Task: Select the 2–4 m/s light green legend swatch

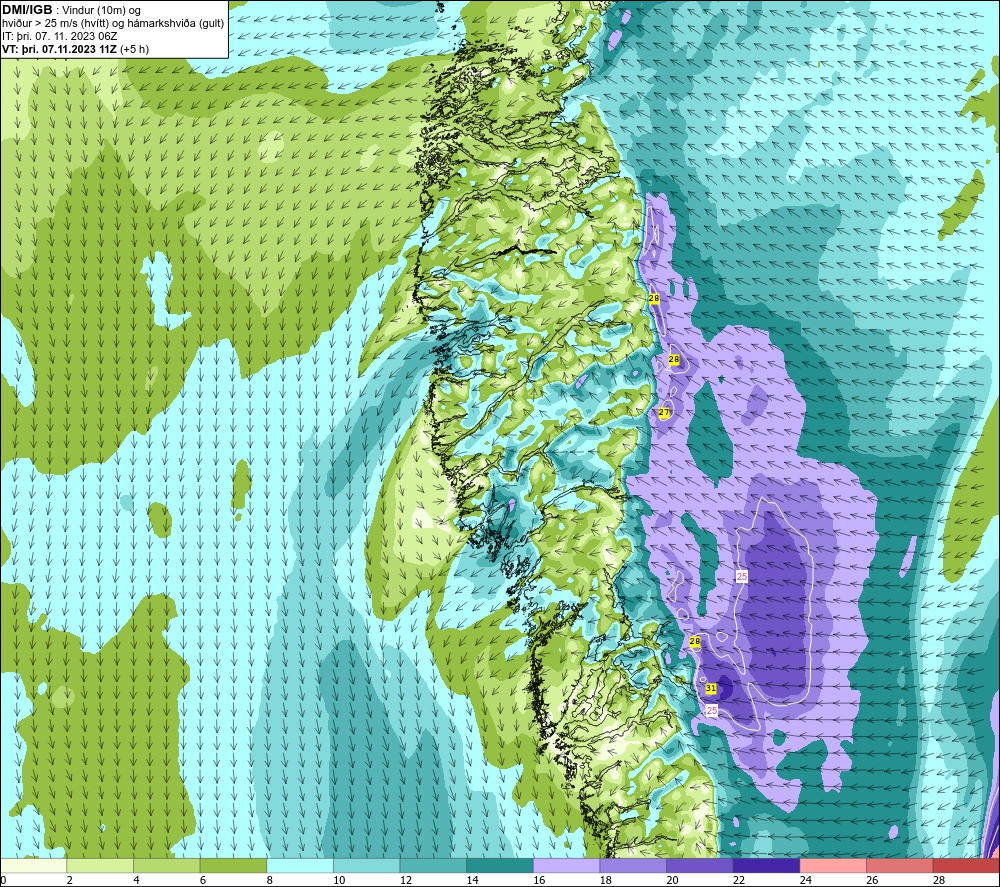Action: pos(100,865)
